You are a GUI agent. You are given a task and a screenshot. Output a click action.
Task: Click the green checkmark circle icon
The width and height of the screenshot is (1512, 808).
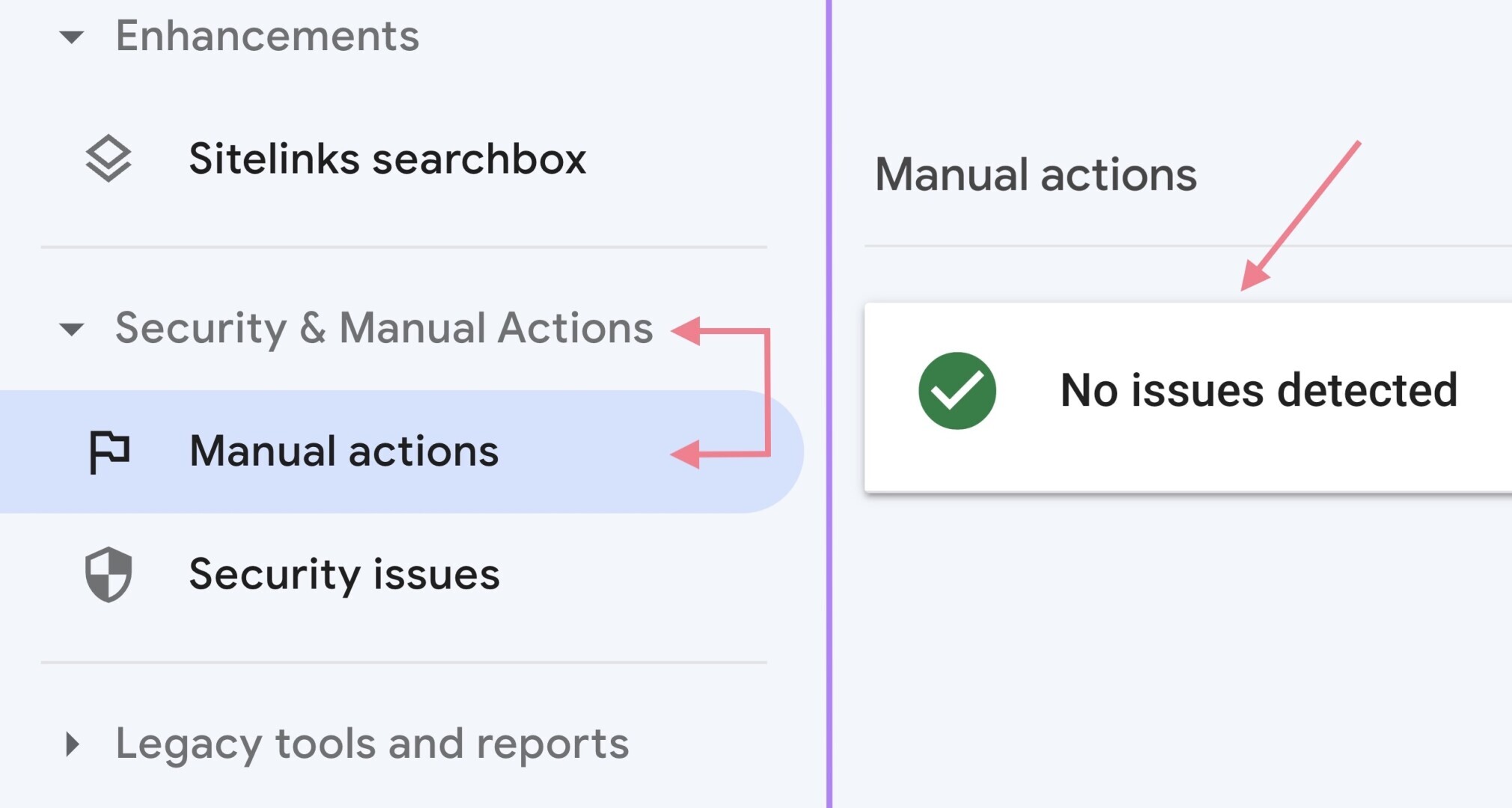coord(957,390)
